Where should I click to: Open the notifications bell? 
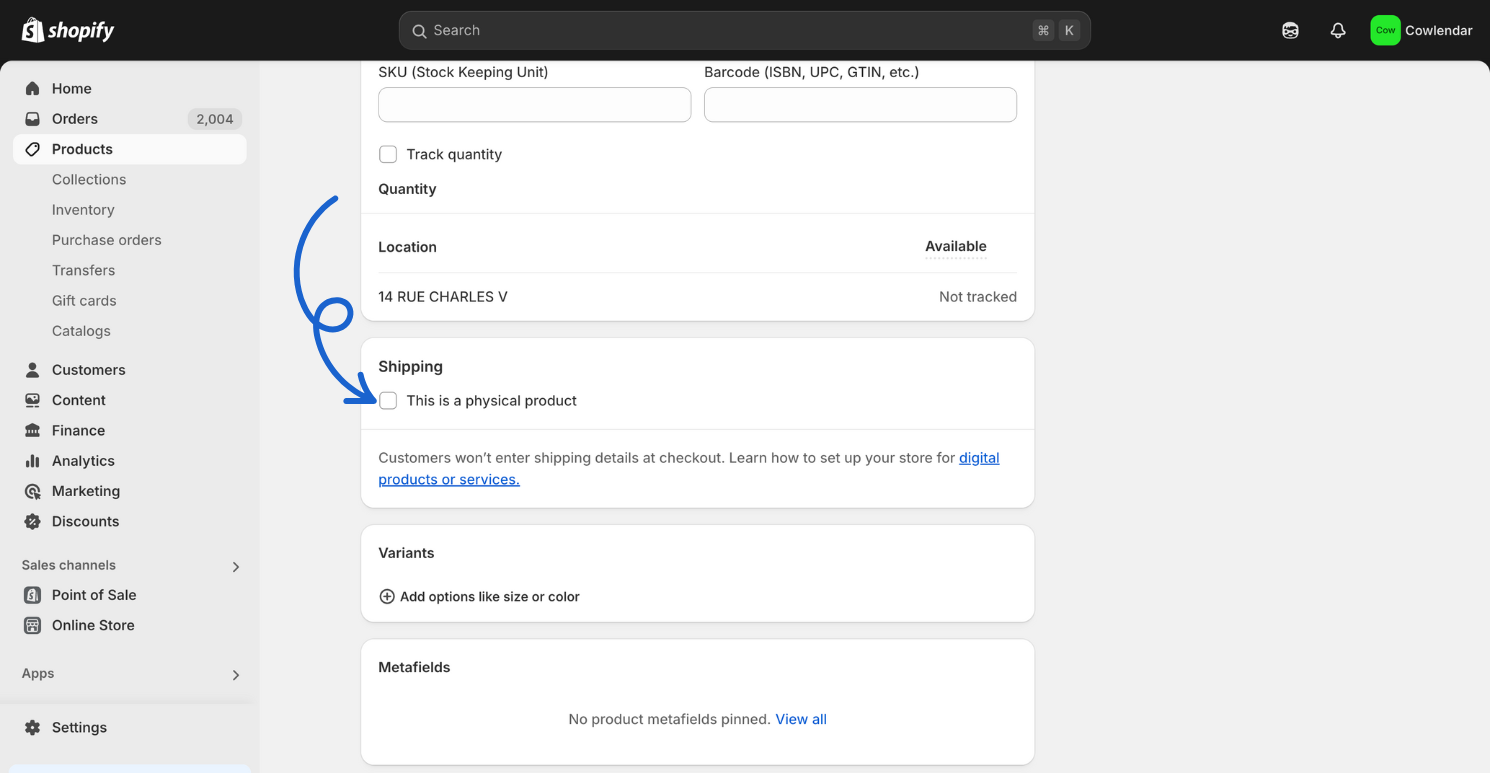pyautogui.click(x=1338, y=31)
